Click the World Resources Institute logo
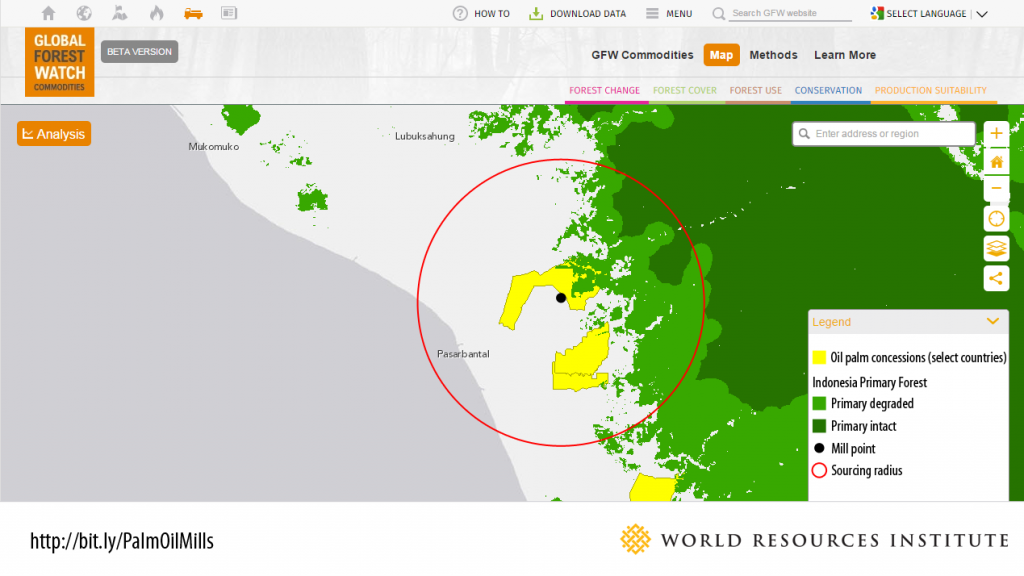Image resolution: width=1024 pixels, height=576 pixels. (x=814, y=539)
